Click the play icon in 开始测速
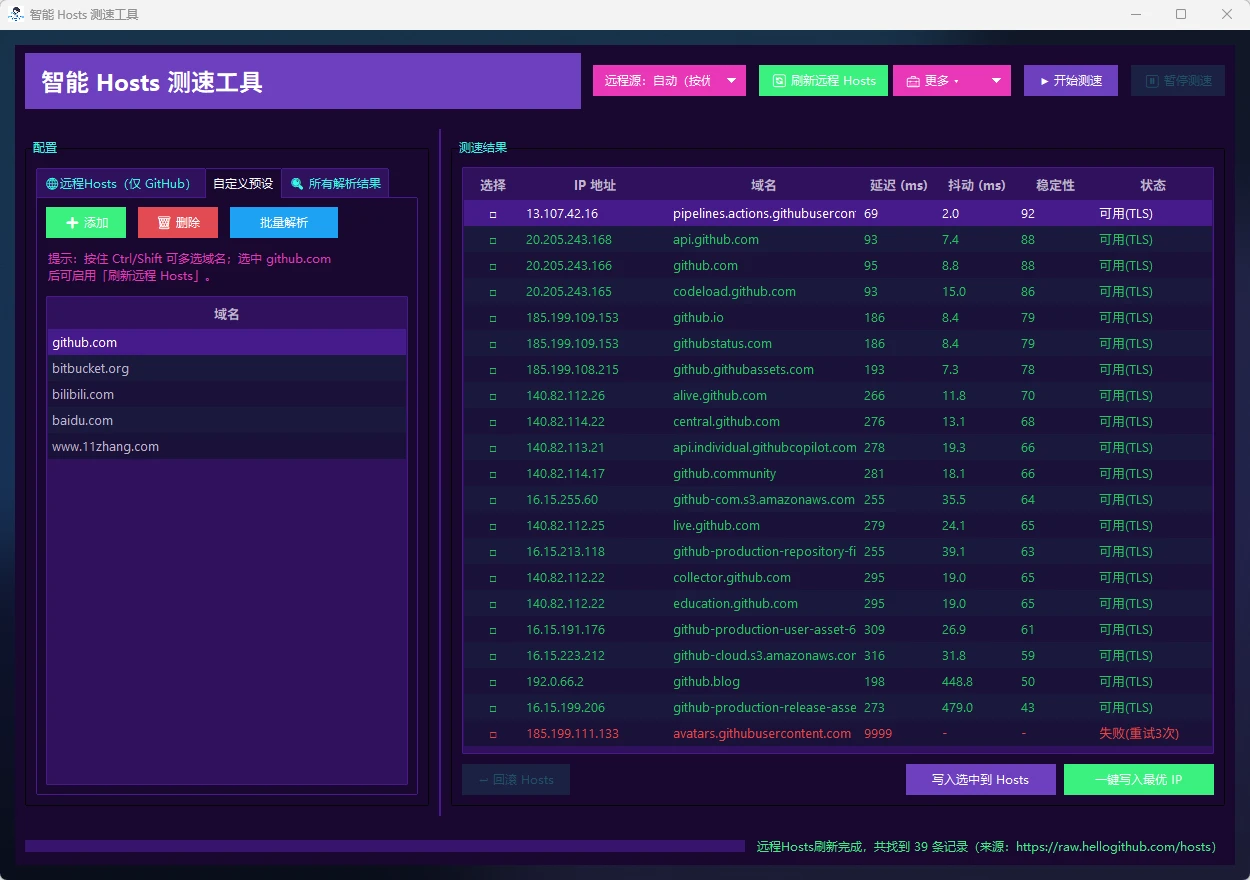The height and width of the screenshot is (880, 1250). pos(1044,81)
